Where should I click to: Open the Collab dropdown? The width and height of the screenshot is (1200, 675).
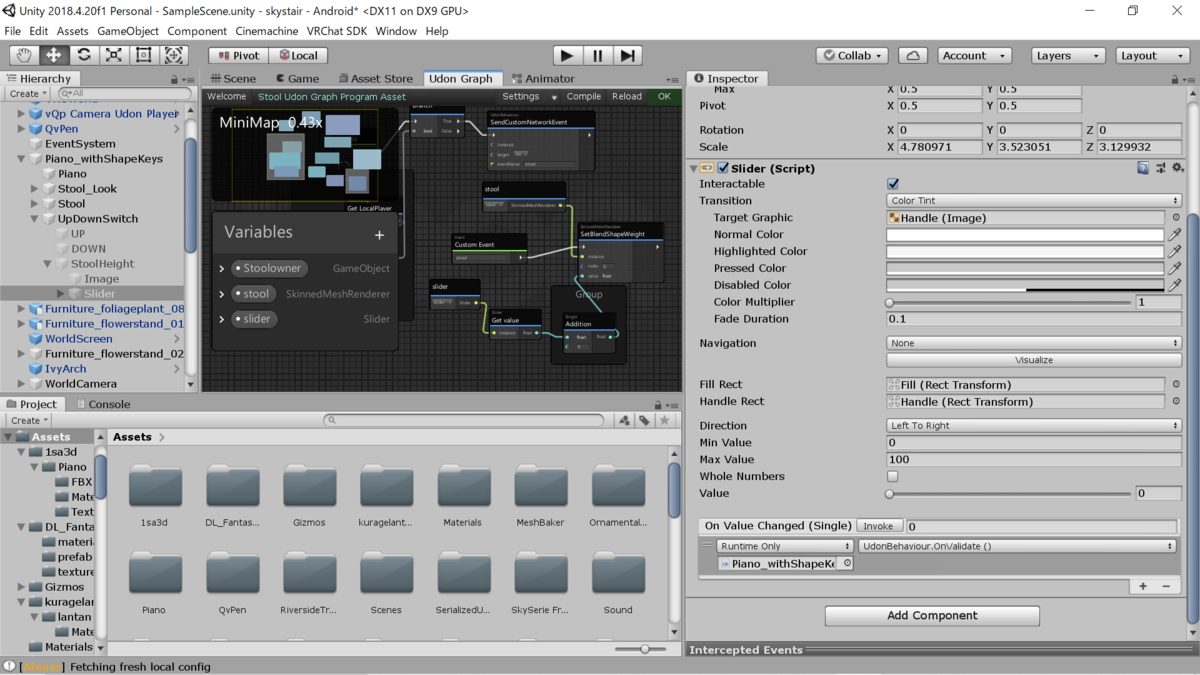tap(852, 56)
